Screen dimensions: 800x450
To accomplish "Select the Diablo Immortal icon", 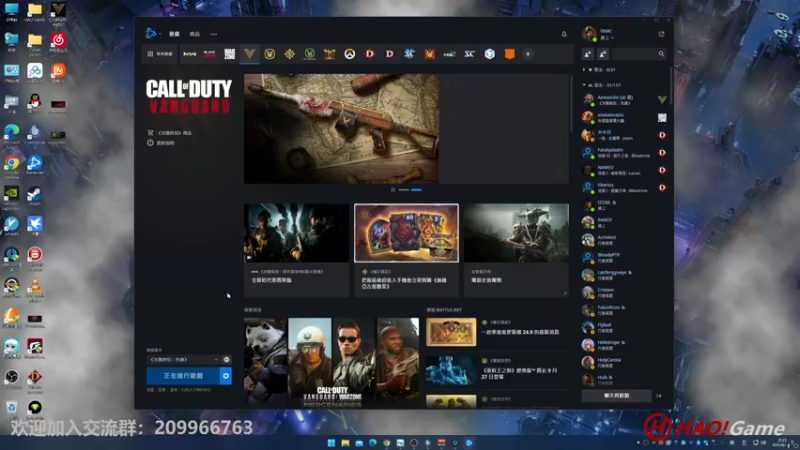I will point(330,54).
